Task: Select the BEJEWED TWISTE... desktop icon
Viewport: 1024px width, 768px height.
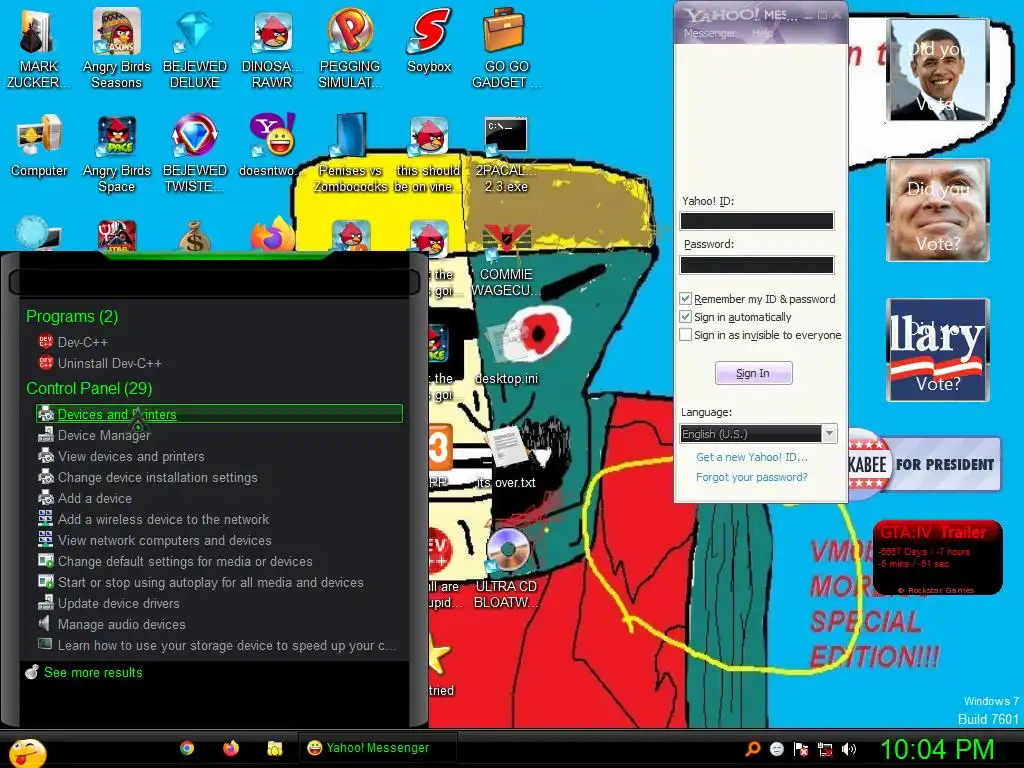Action: tap(195, 153)
